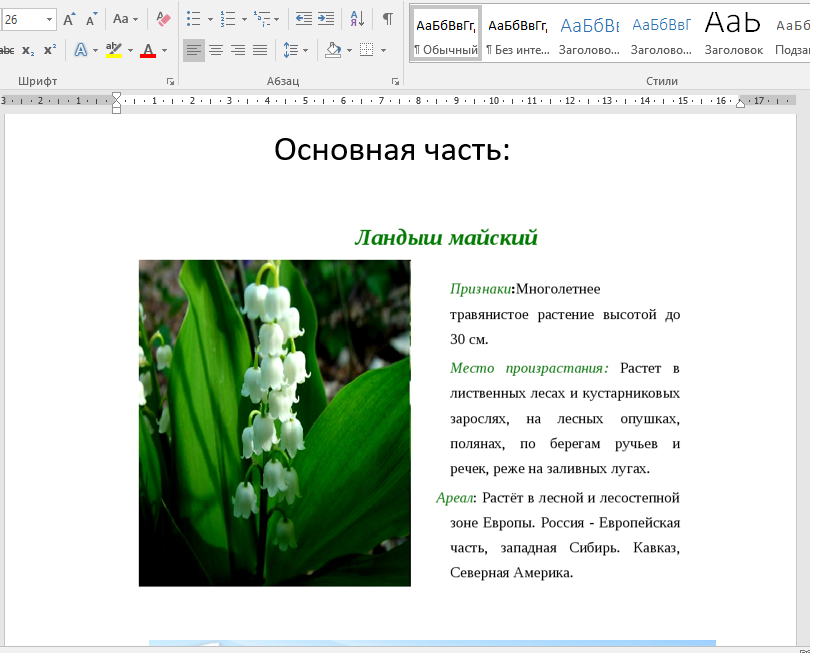Open shading color dropdown arrow
Screen dimensions: 819x653
point(349,50)
